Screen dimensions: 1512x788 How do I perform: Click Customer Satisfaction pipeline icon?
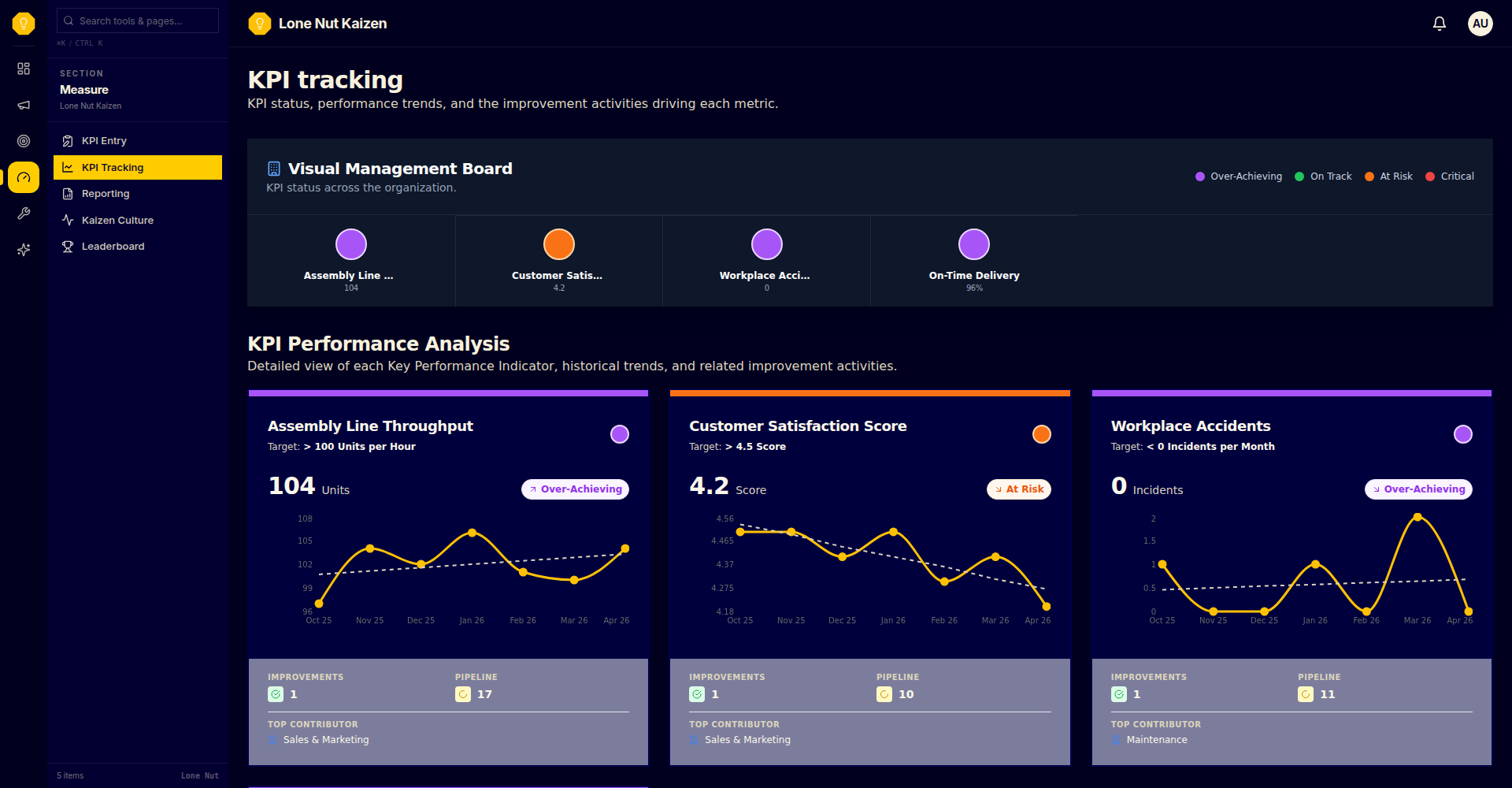tap(884, 694)
